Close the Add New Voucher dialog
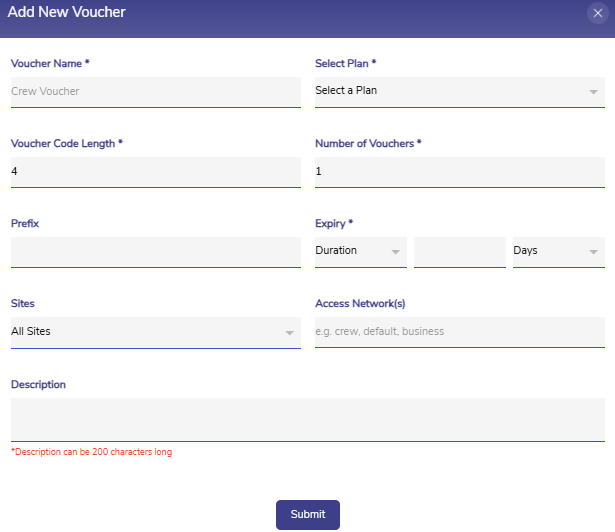 point(598,13)
